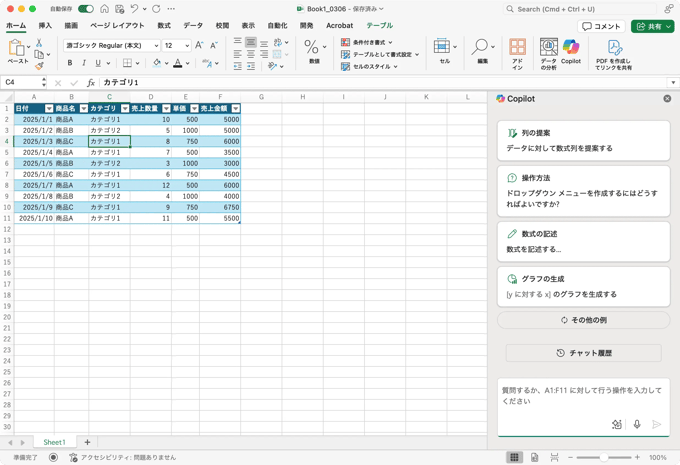Viewport: 680px width, 465px height.
Task: Decrease font size with small A icon
Action: coord(214,45)
